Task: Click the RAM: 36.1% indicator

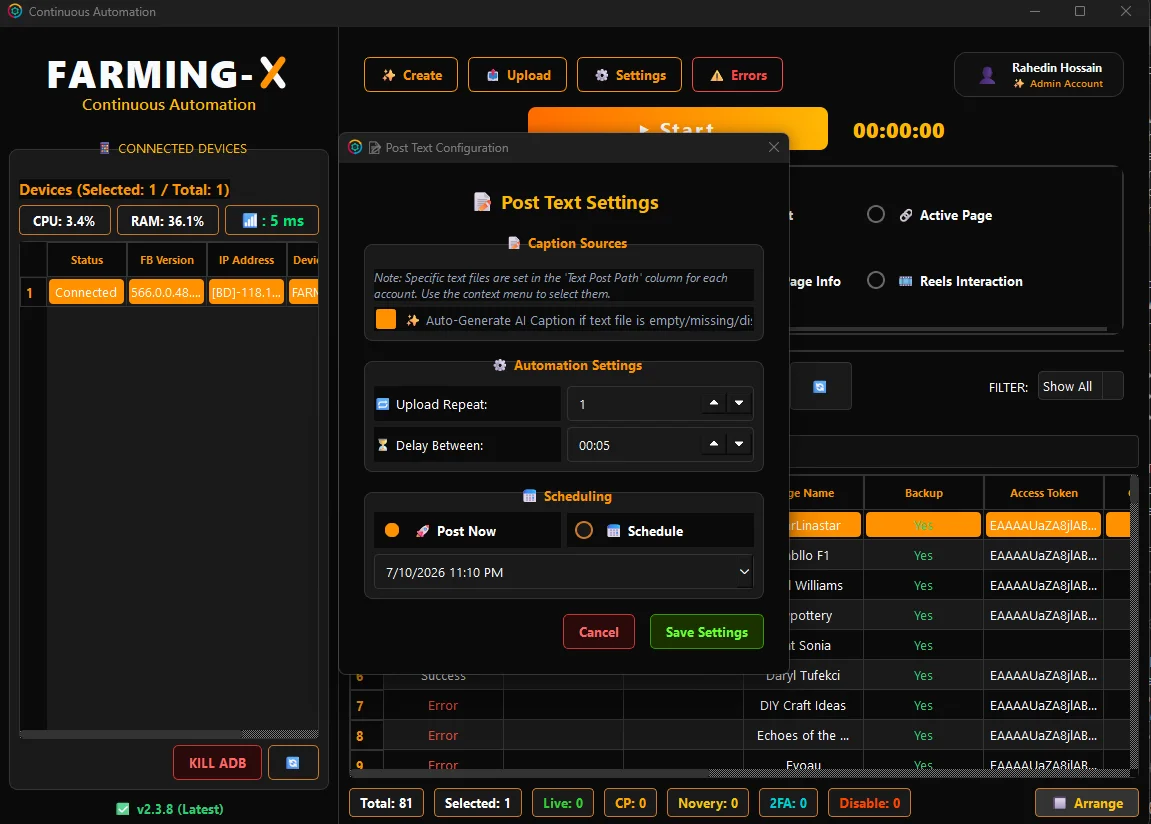Action: (x=167, y=220)
